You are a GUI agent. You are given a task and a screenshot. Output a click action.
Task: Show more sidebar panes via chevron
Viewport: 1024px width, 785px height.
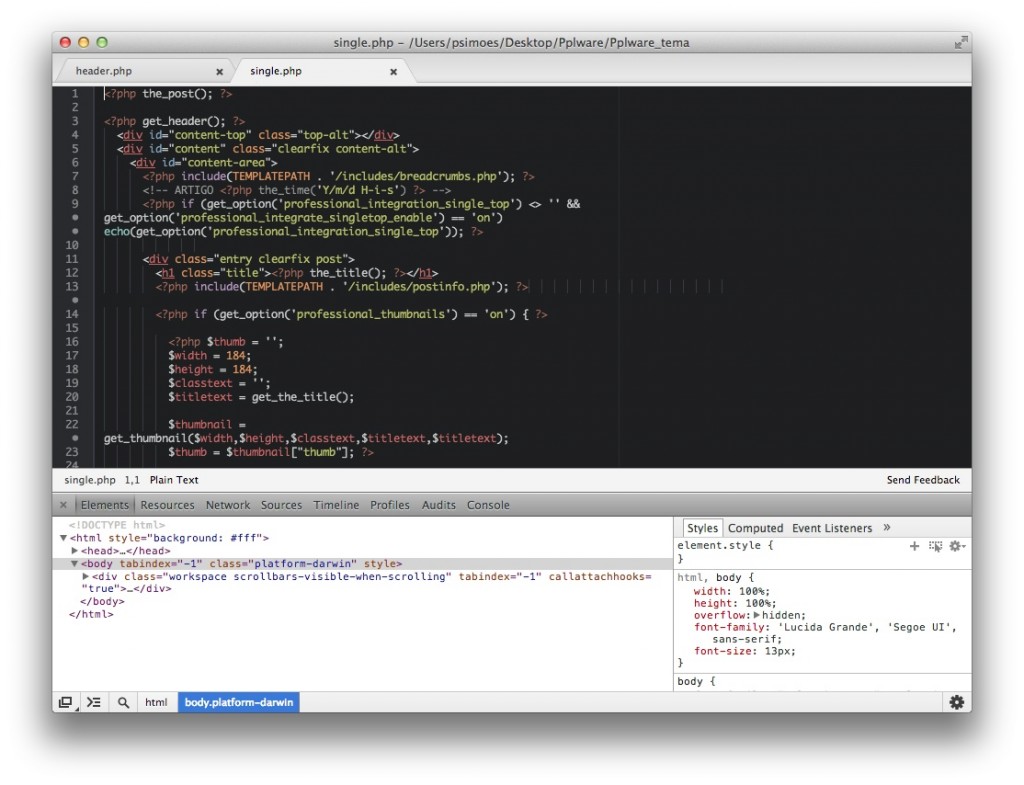pos(886,528)
